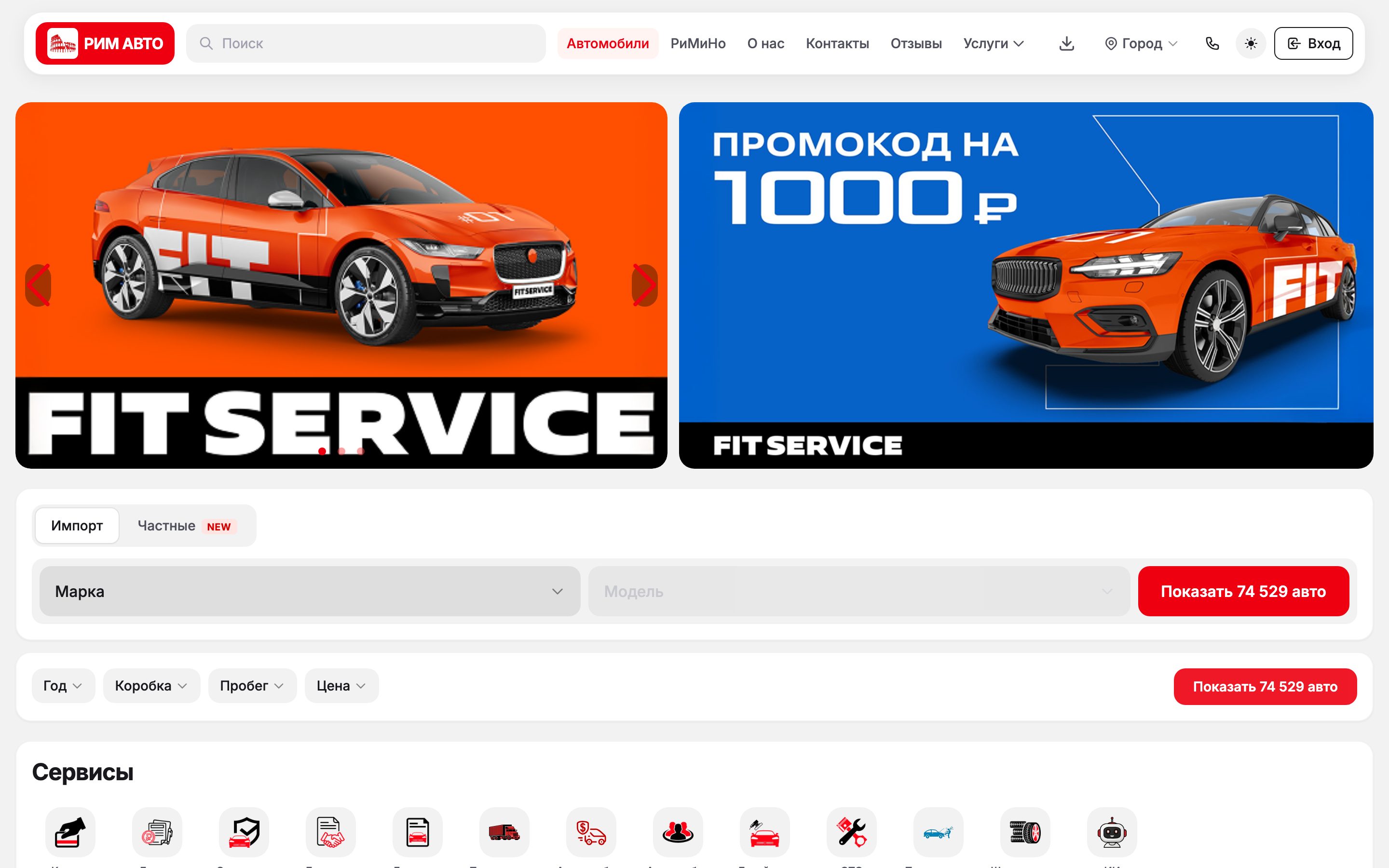Viewport: 1389px width, 868px height.
Task: Open the Город city selector
Action: coord(1141,43)
